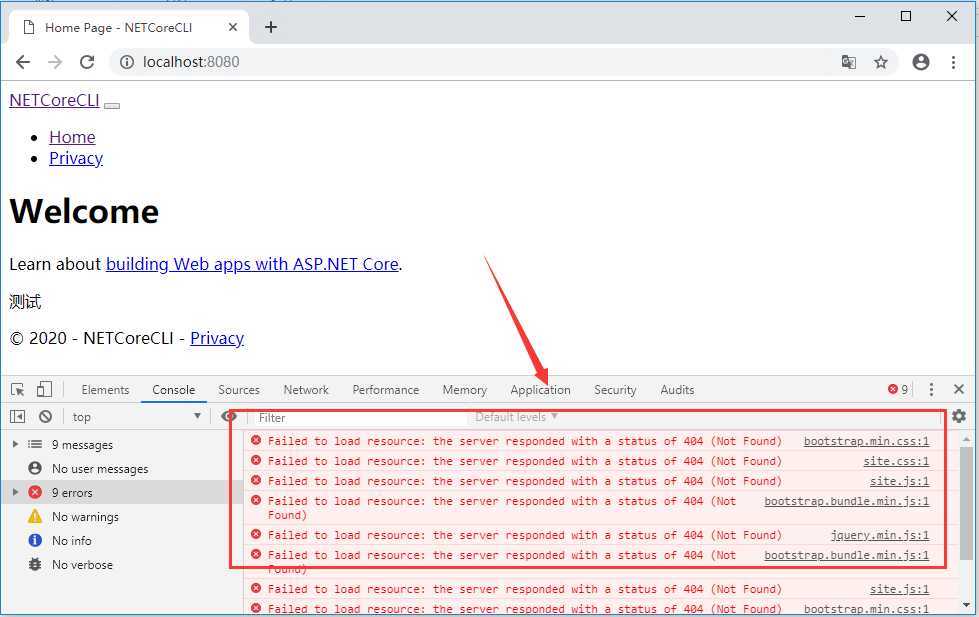The width and height of the screenshot is (979, 617).
Task: Click the NETCoreCLI brand link
Action: [54, 101]
